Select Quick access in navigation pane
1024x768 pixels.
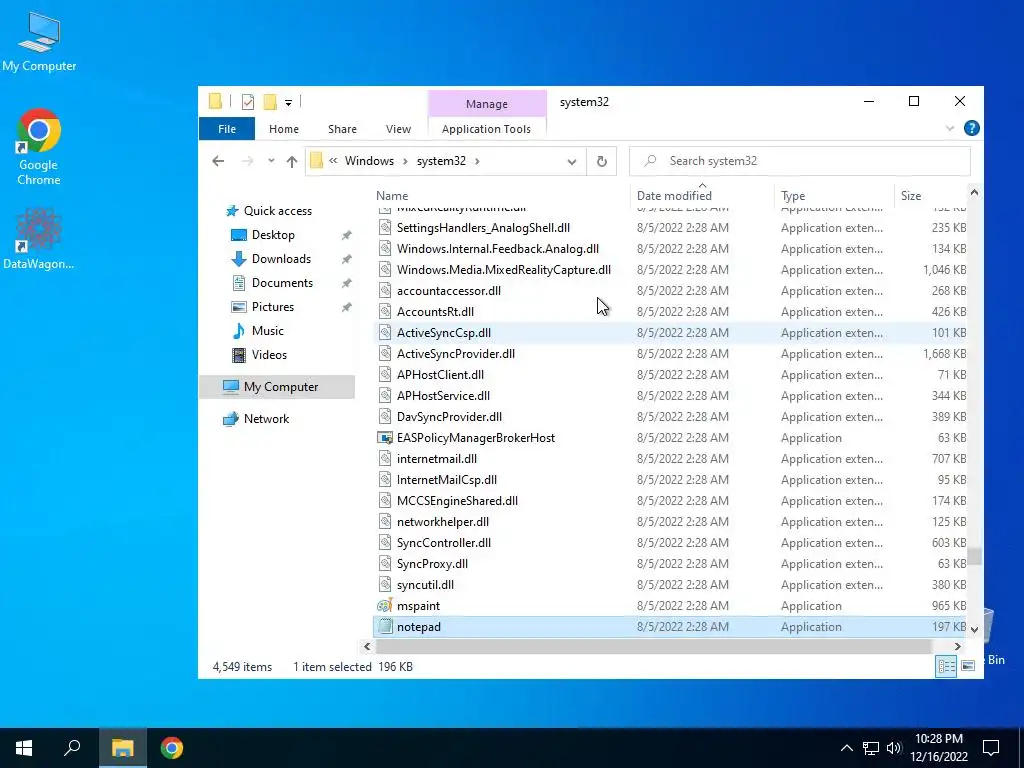point(278,211)
